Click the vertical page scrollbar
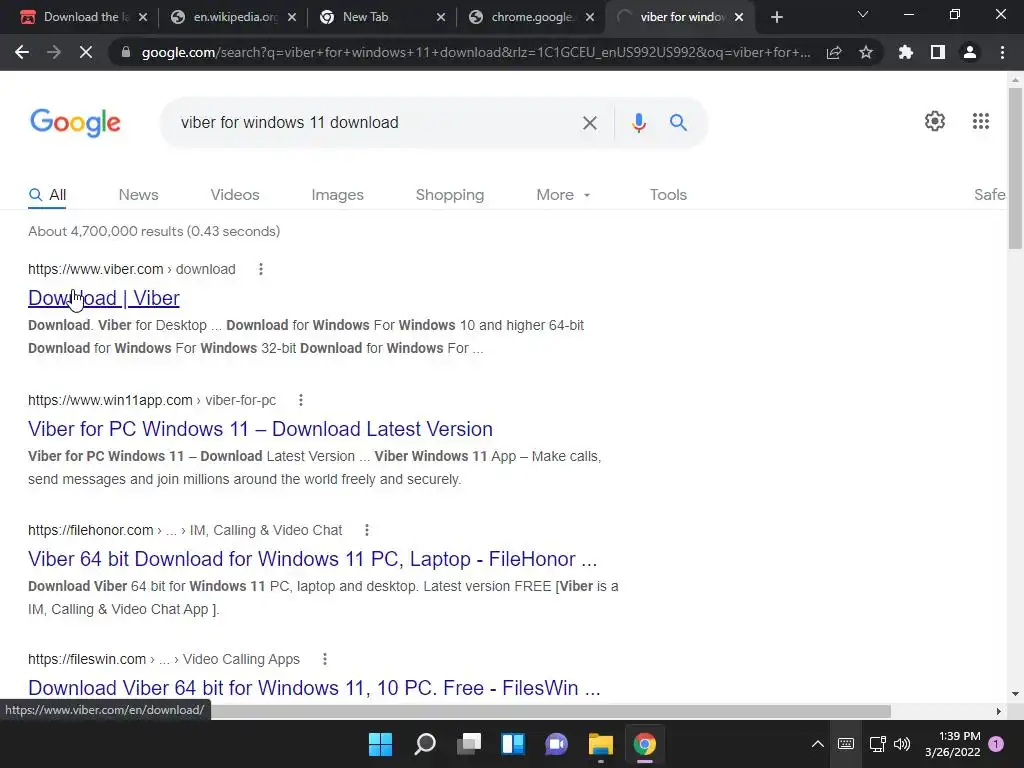This screenshot has width=1024, height=768. [x=1014, y=168]
